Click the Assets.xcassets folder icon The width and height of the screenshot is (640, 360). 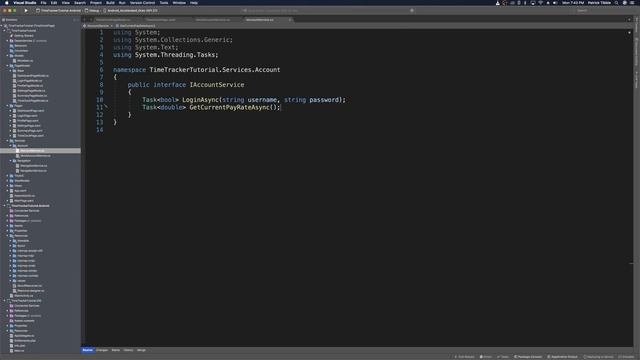click(11, 321)
